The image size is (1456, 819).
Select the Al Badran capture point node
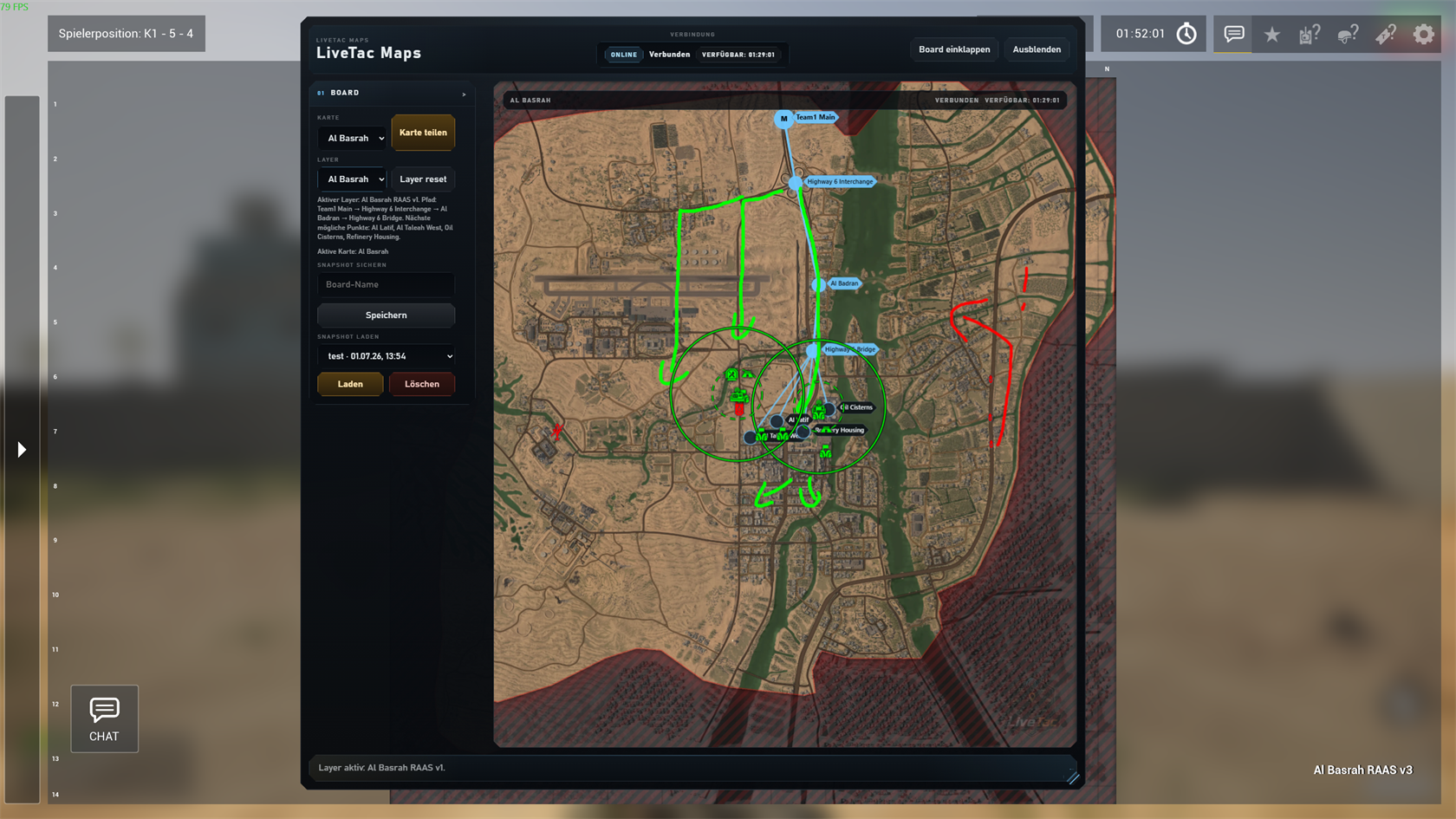[818, 284]
